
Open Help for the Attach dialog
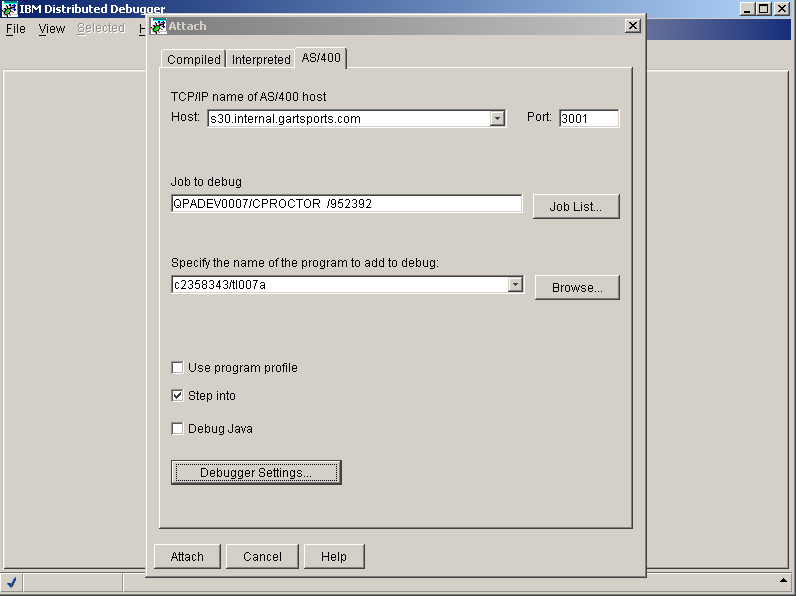pyautogui.click(x=334, y=556)
